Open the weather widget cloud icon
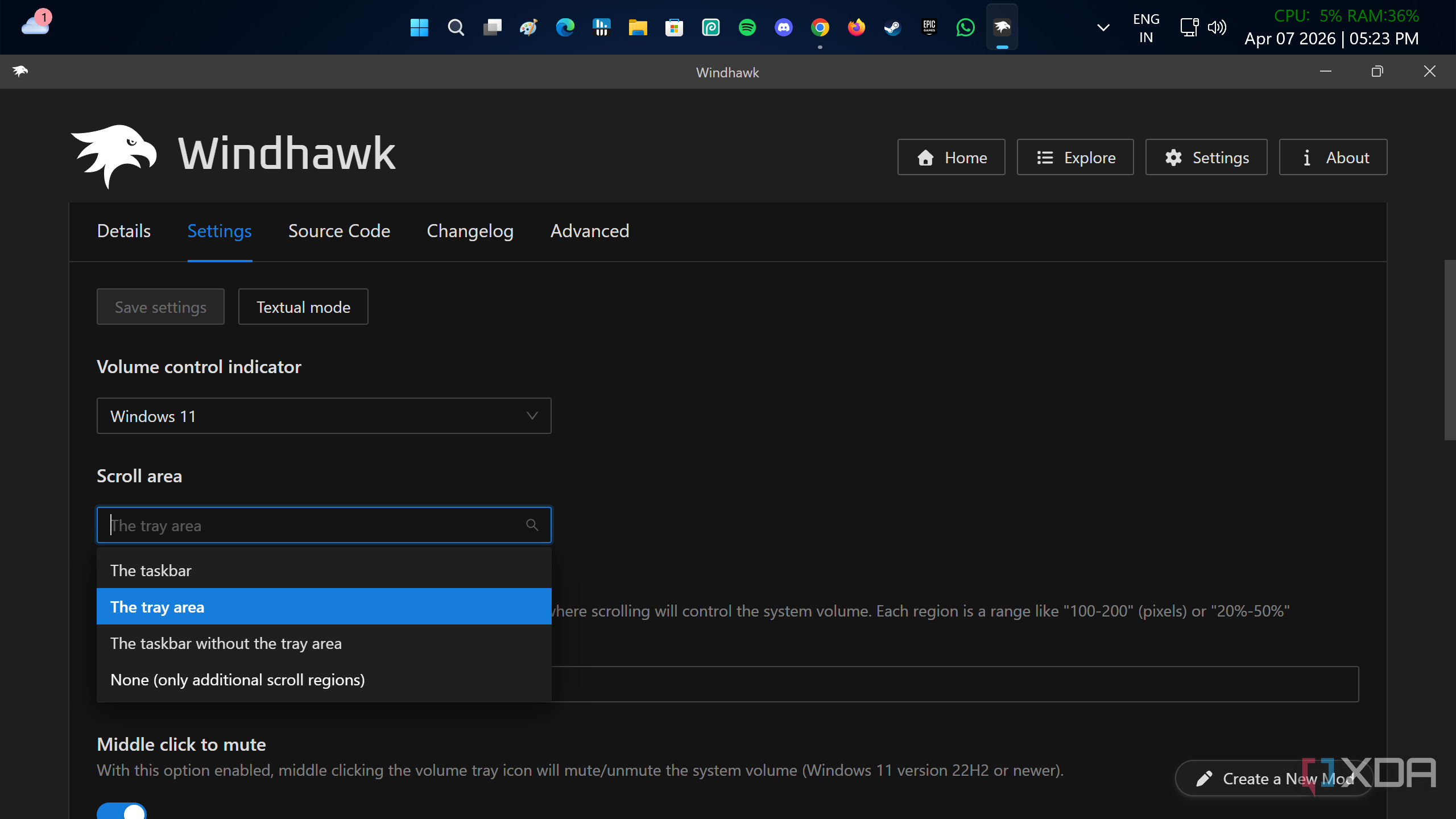This screenshot has height=819, width=1456. pyautogui.click(x=36, y=24)
